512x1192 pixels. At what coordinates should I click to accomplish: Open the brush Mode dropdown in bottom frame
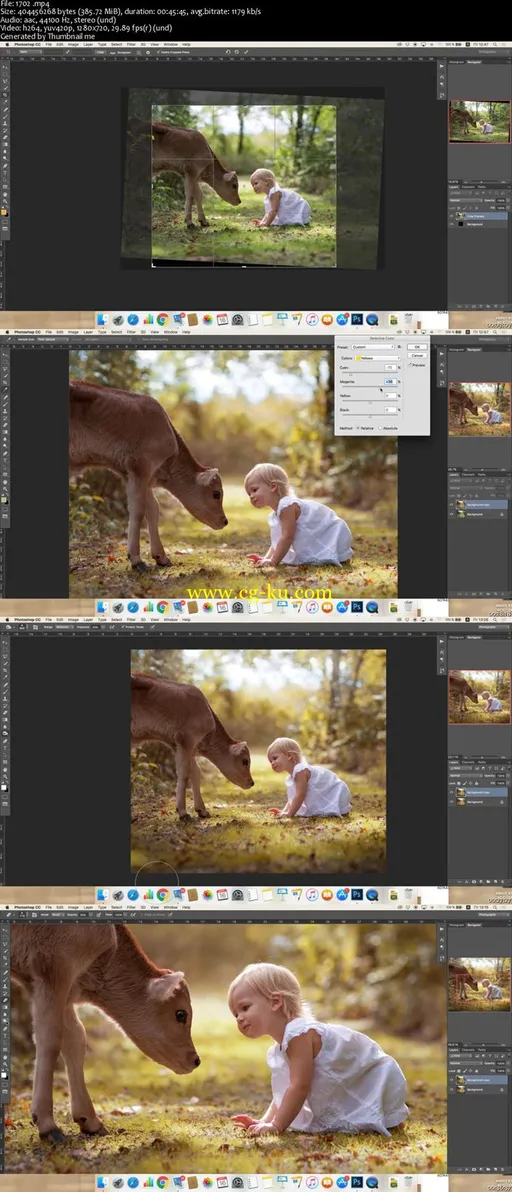pyautogui.click(x=58, y=915)
